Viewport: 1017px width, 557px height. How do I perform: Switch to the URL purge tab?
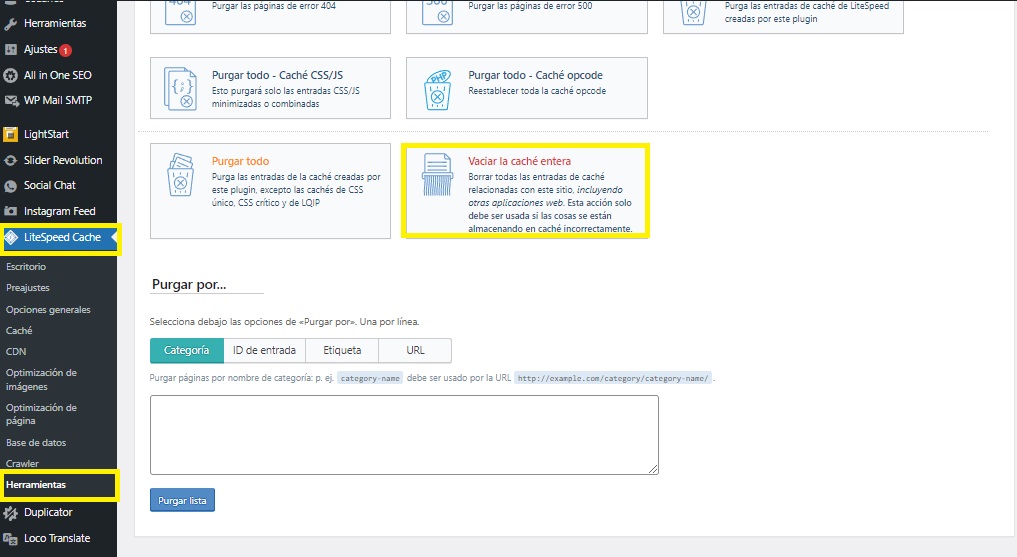[415, 350]
